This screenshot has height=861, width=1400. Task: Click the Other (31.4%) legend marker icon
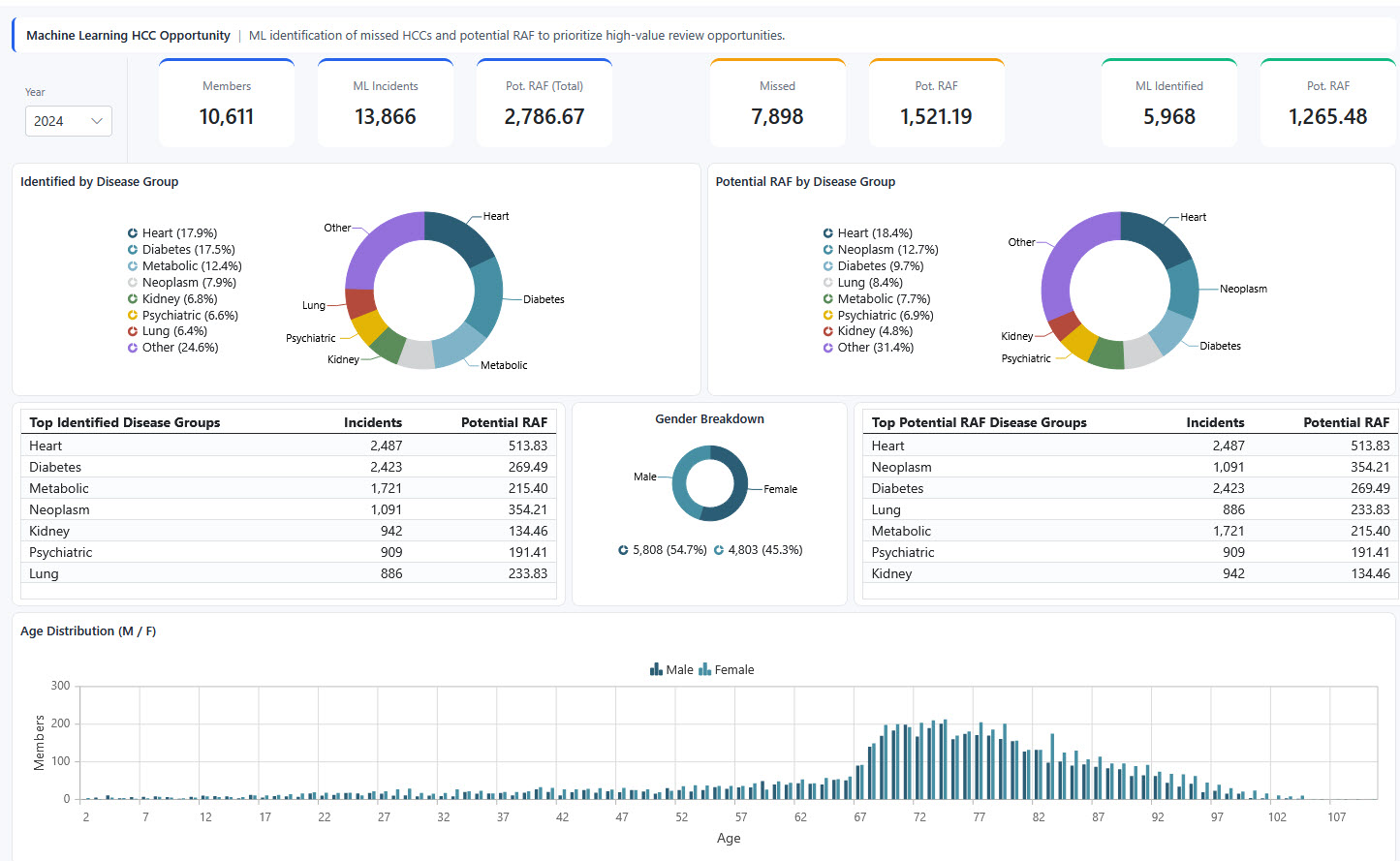828,348
